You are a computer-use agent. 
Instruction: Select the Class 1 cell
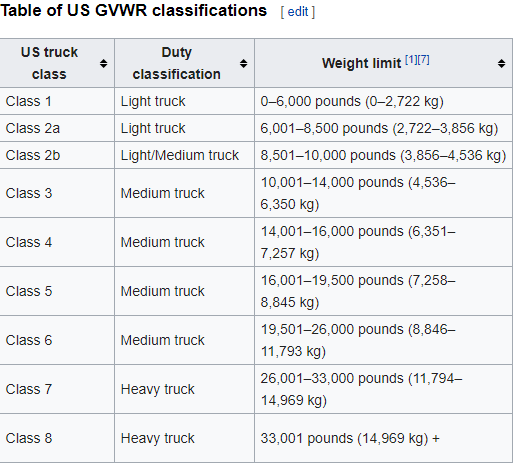click(x=57, y=101)
